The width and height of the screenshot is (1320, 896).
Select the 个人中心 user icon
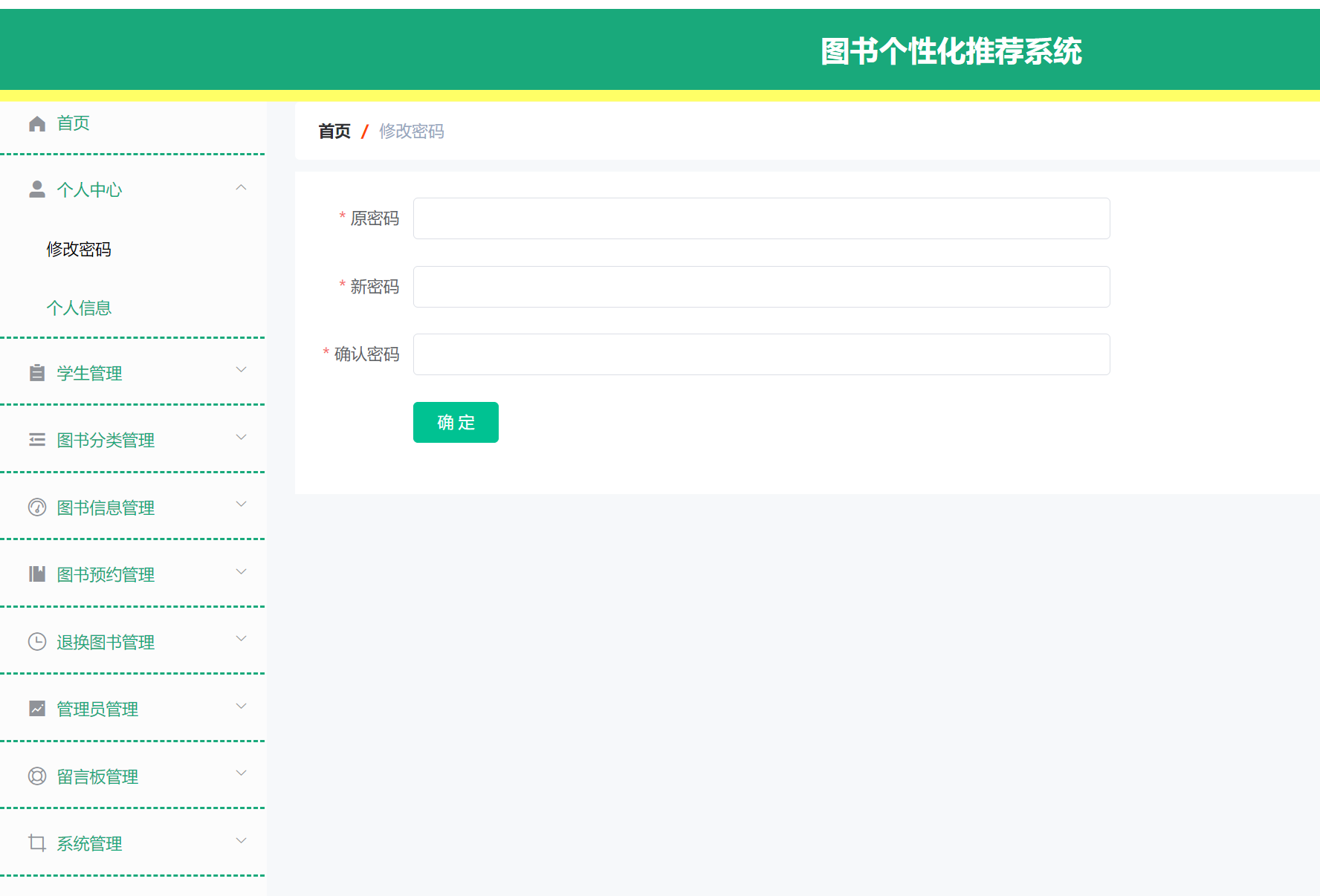(x=37, y=189)
